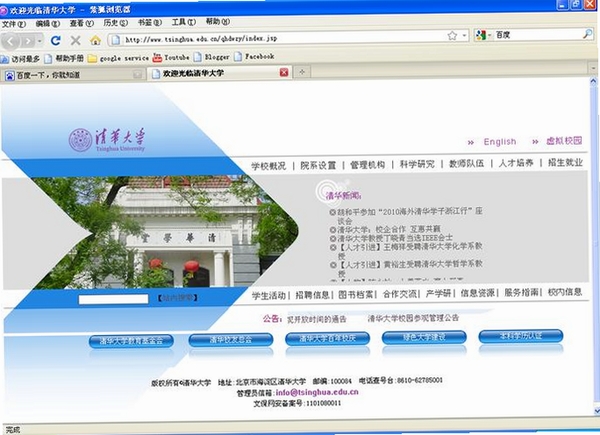Open the 查看 menu

pyautogui.click(x=82, y=23)
